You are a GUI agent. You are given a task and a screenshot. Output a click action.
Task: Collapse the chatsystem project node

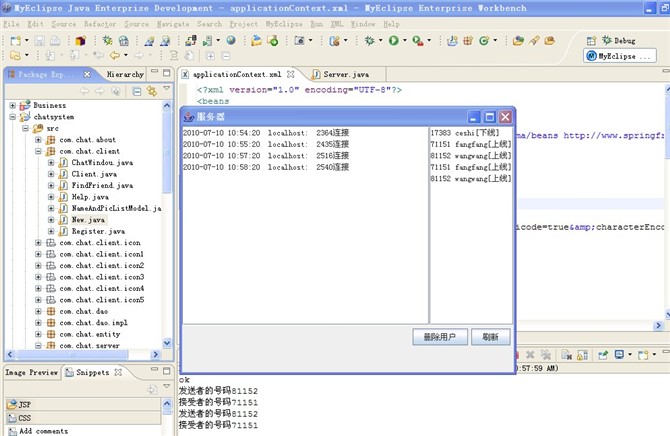pyautogui.click(x=13, y=117)
